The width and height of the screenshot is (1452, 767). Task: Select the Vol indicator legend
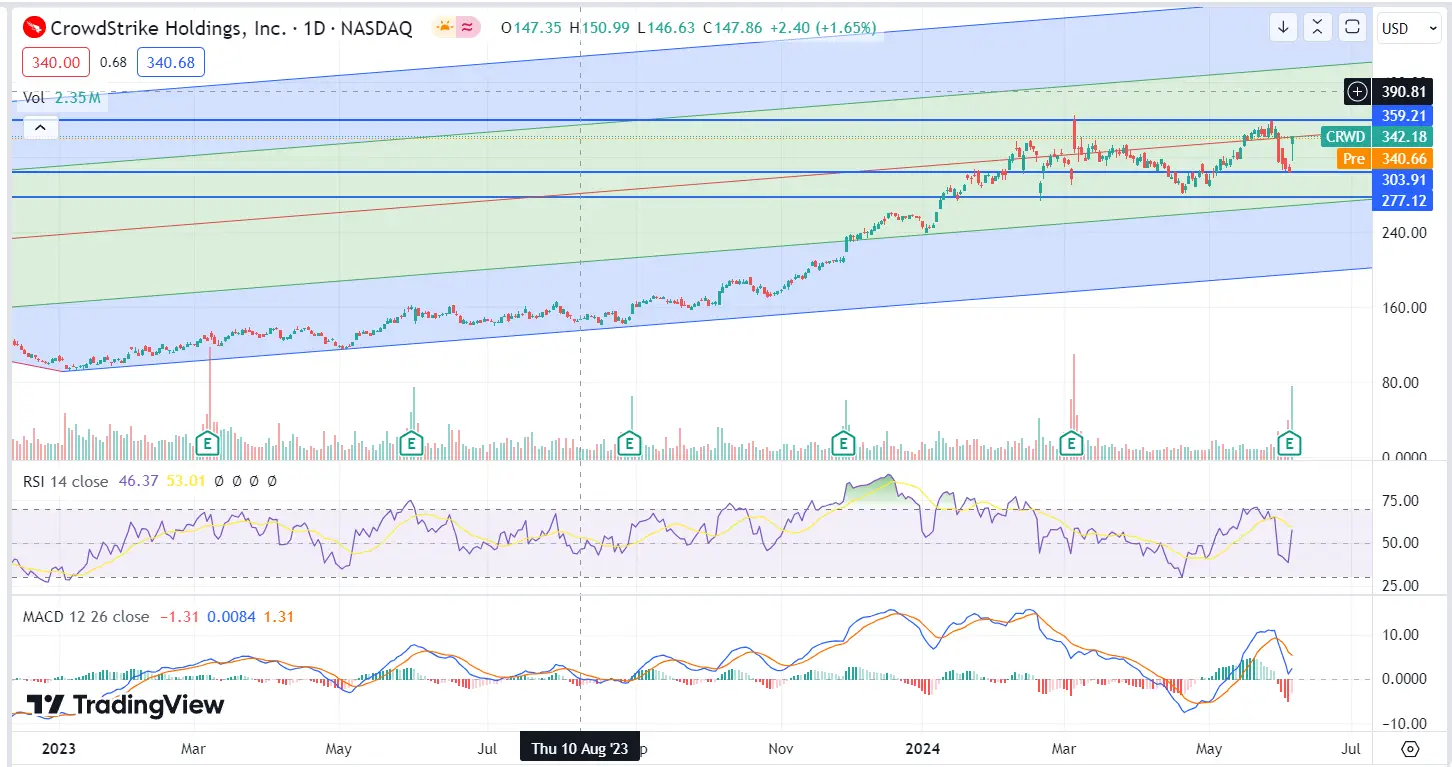pos(34,98)
